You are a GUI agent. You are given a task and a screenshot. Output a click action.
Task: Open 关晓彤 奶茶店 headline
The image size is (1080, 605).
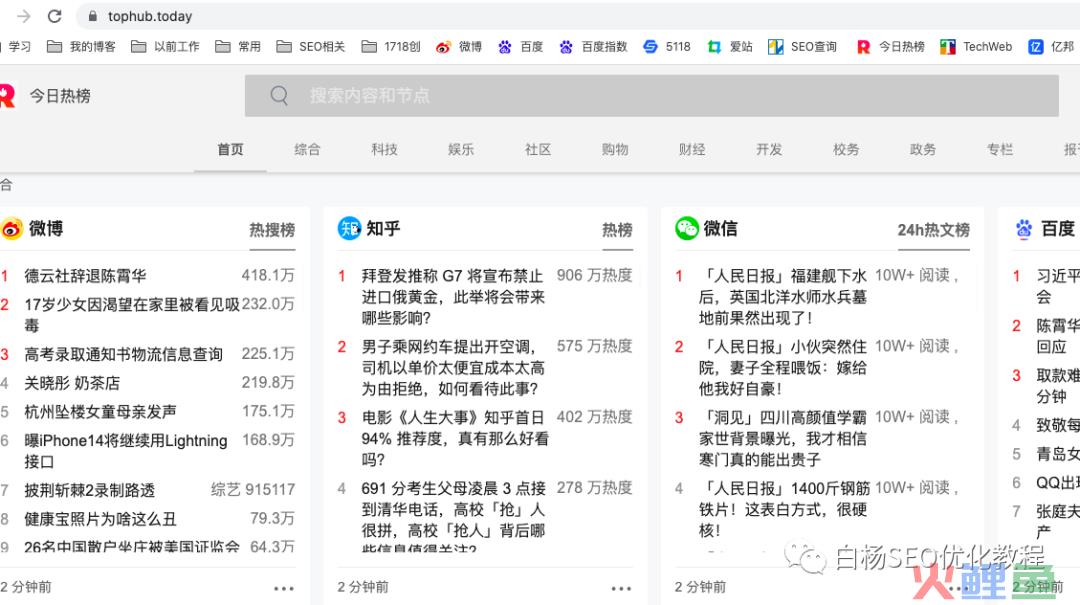(x=72, y=383)
